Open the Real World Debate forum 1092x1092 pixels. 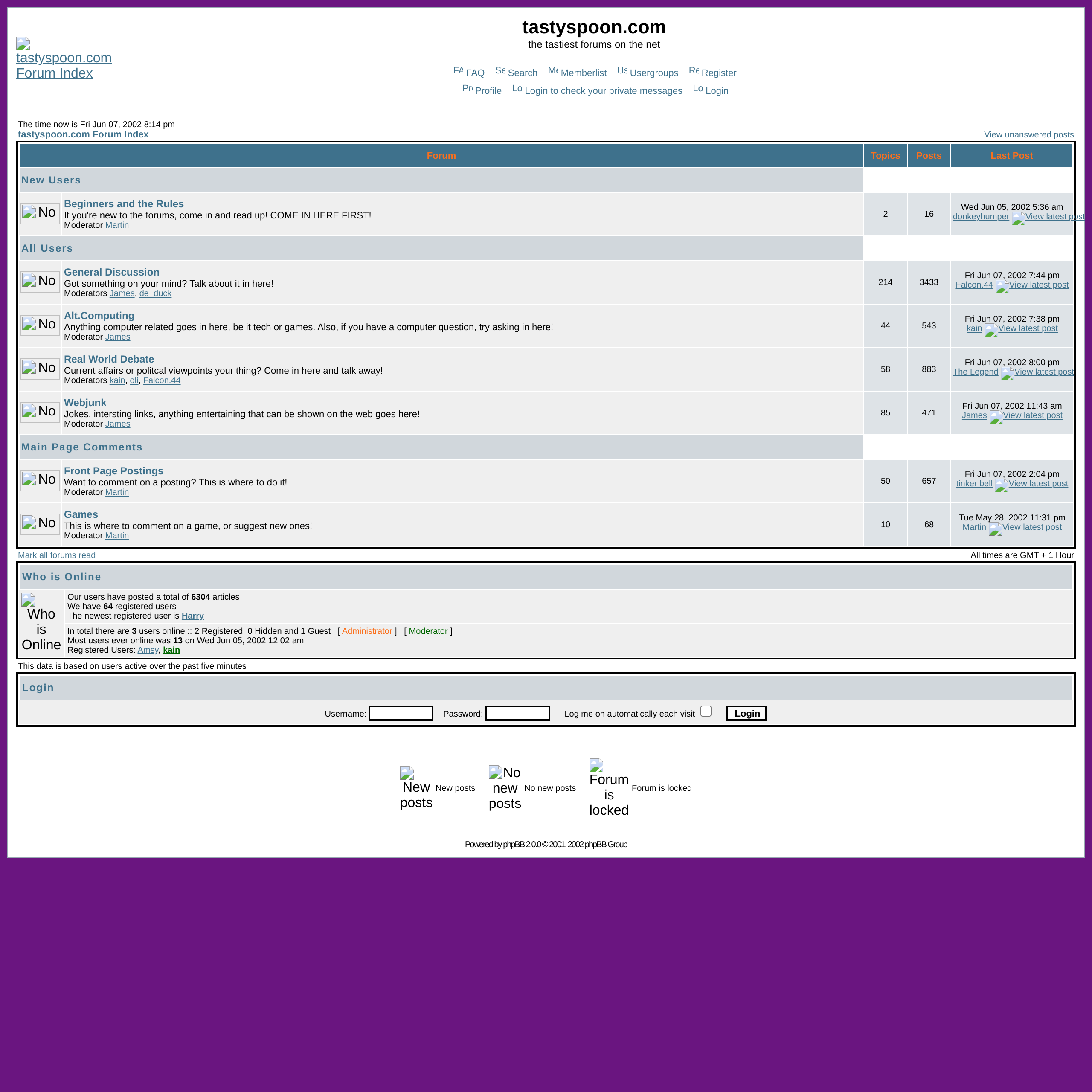[108, 359]
